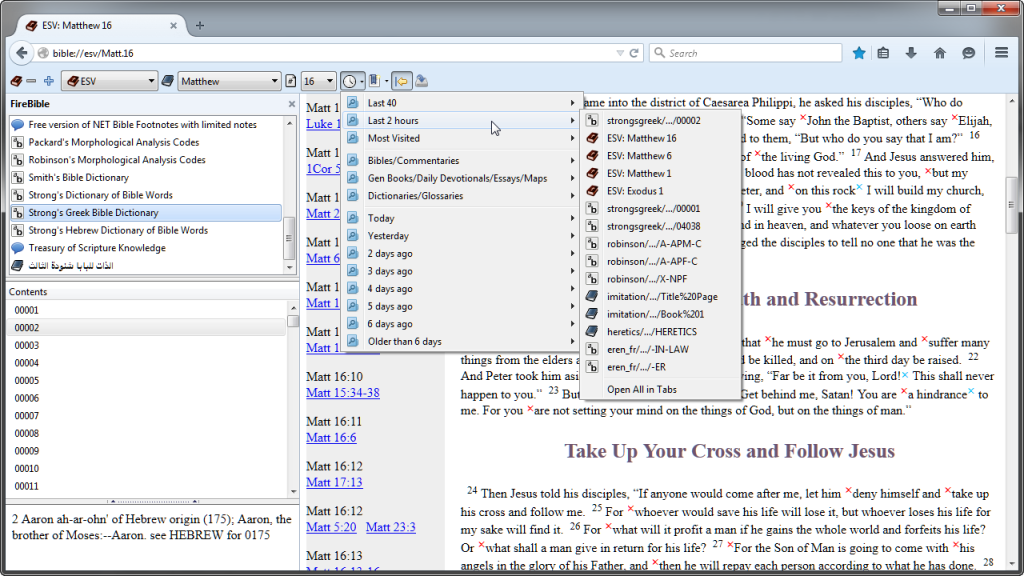Select Smith's Bible Dictionary in module list
Viewport: 1024px width, 576px height.
79,177
